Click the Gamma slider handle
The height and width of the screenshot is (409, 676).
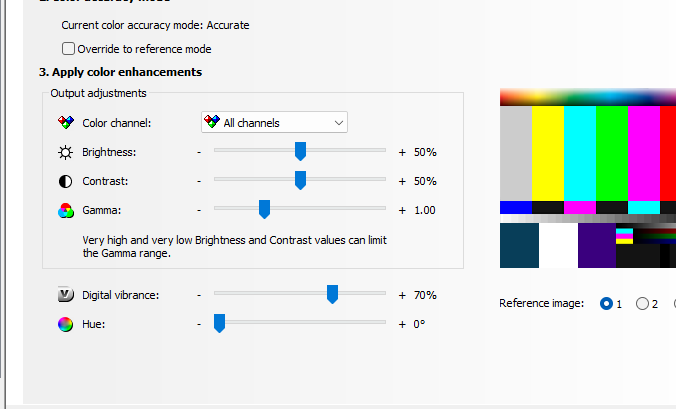pos(264,209)
